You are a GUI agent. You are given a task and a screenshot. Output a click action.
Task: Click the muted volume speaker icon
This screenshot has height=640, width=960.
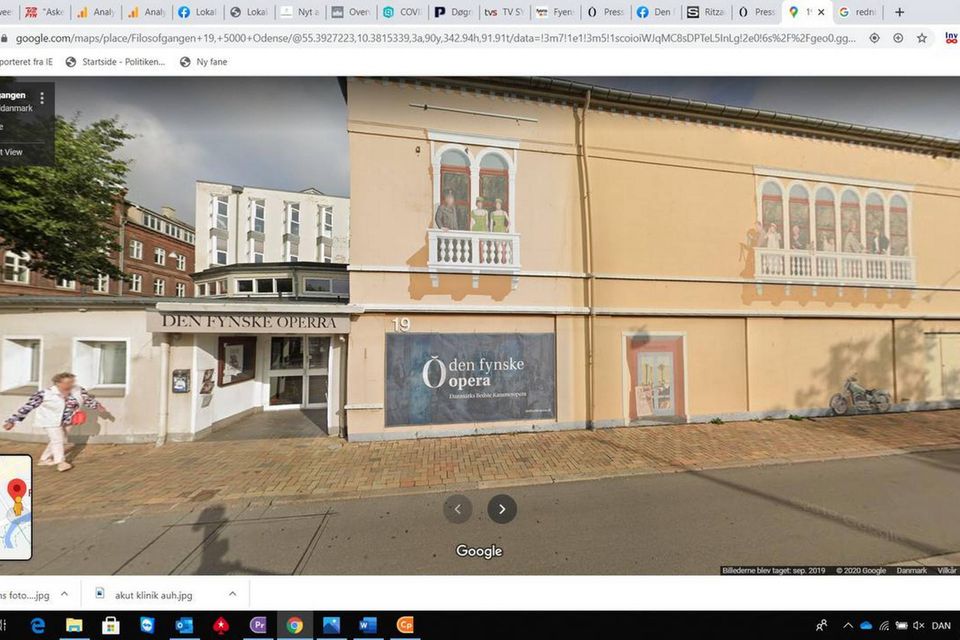tap(918, 625)
